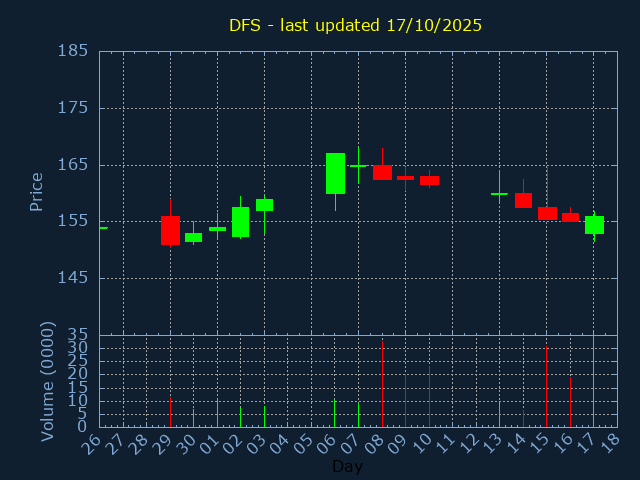Click the green volume bar on day 06
Image resolution: width=640 pixels, height=480 pixels.
pos(335,413)
